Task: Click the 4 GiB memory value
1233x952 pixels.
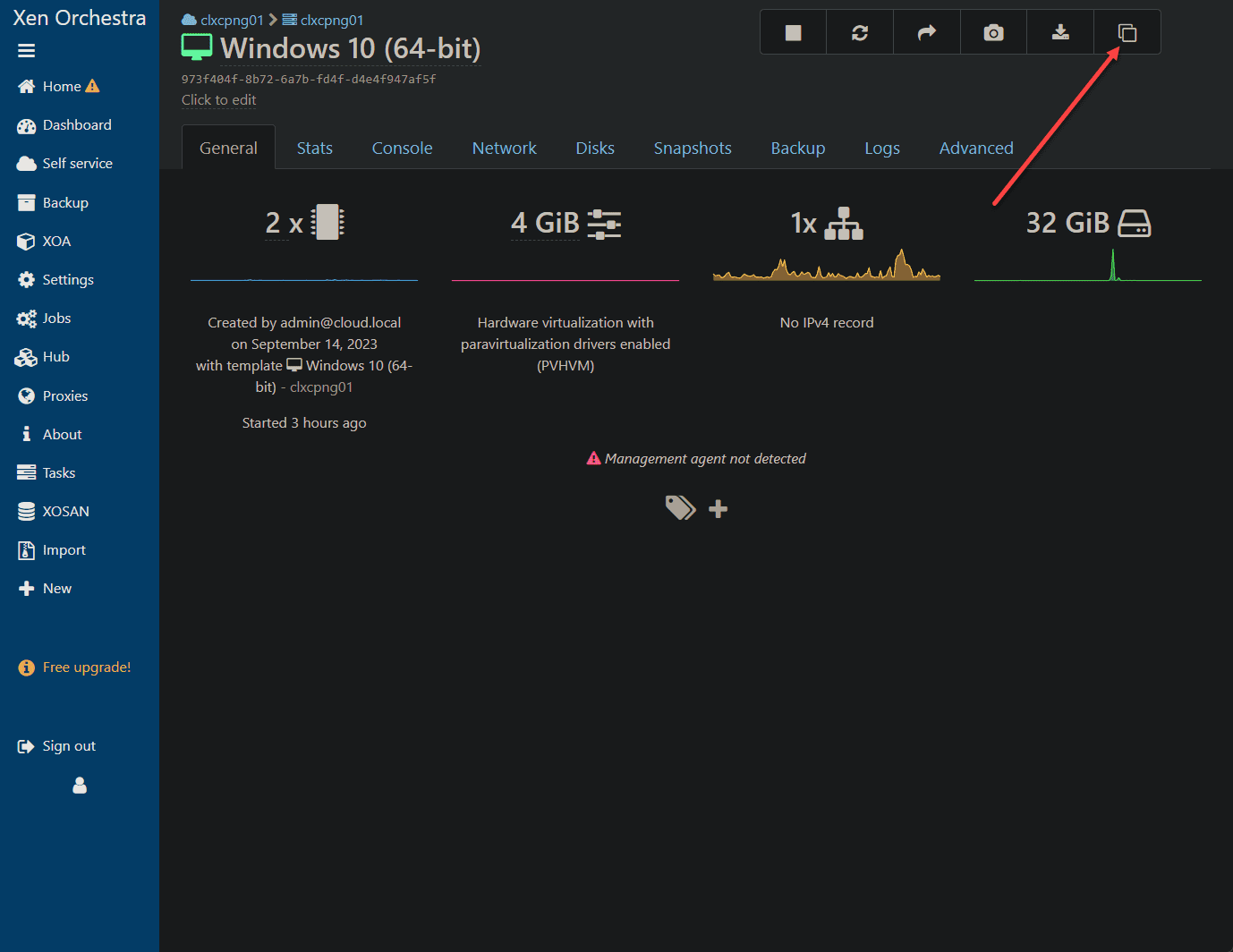Action: click(x=545, y=223)
